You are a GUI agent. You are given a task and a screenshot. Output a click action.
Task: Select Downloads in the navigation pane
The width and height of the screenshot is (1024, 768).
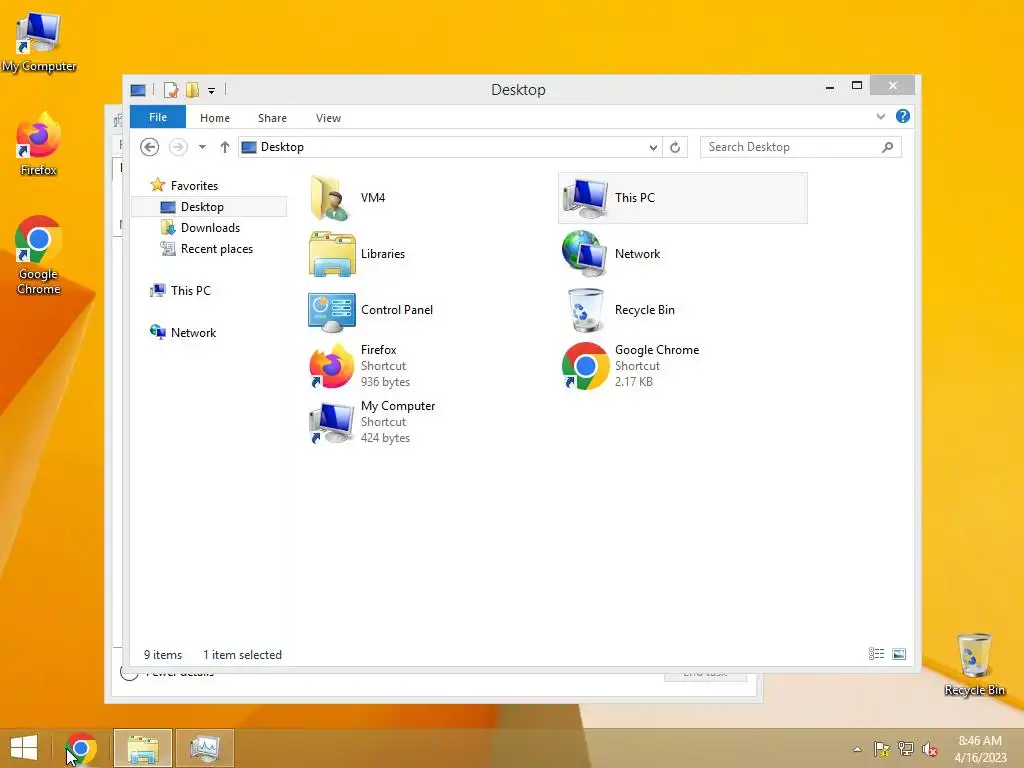tap(200, 228)
